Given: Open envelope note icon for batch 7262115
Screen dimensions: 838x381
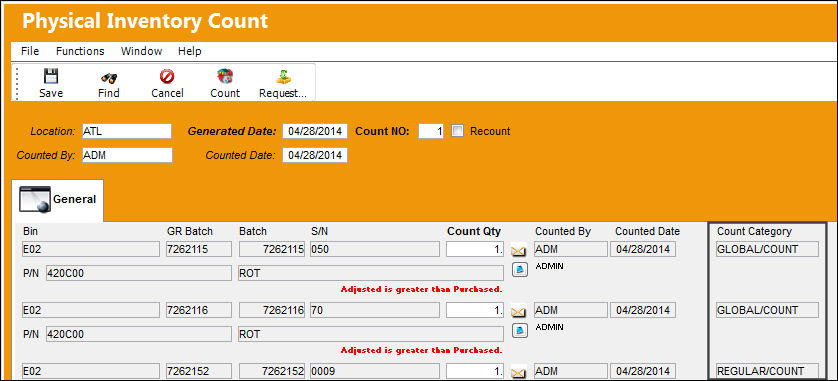Looking at the screenshot, I should point(518,250).
